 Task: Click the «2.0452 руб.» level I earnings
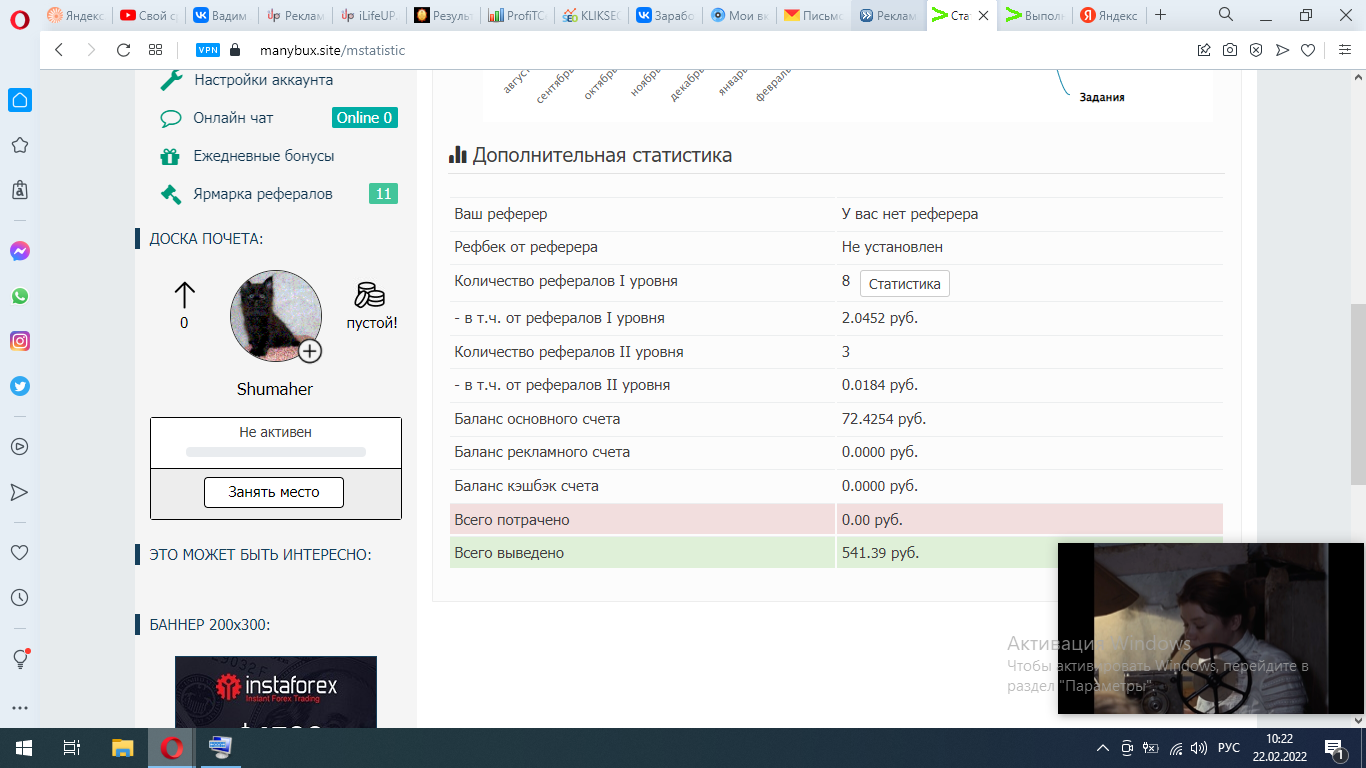tap(880, 318)
